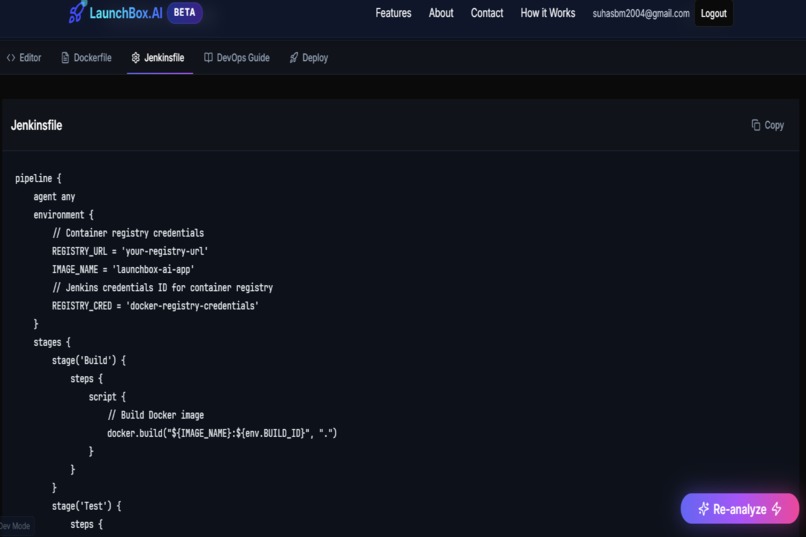Click the 'environment {' code line
Viewport: 806px width, 537px height.
pos(63,215)
